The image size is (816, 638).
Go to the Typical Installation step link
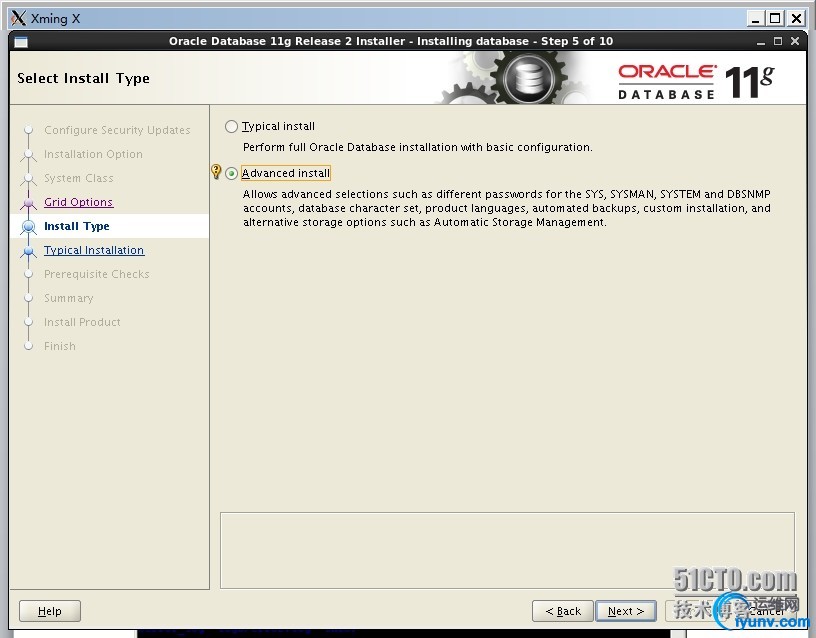pos(94,250)
